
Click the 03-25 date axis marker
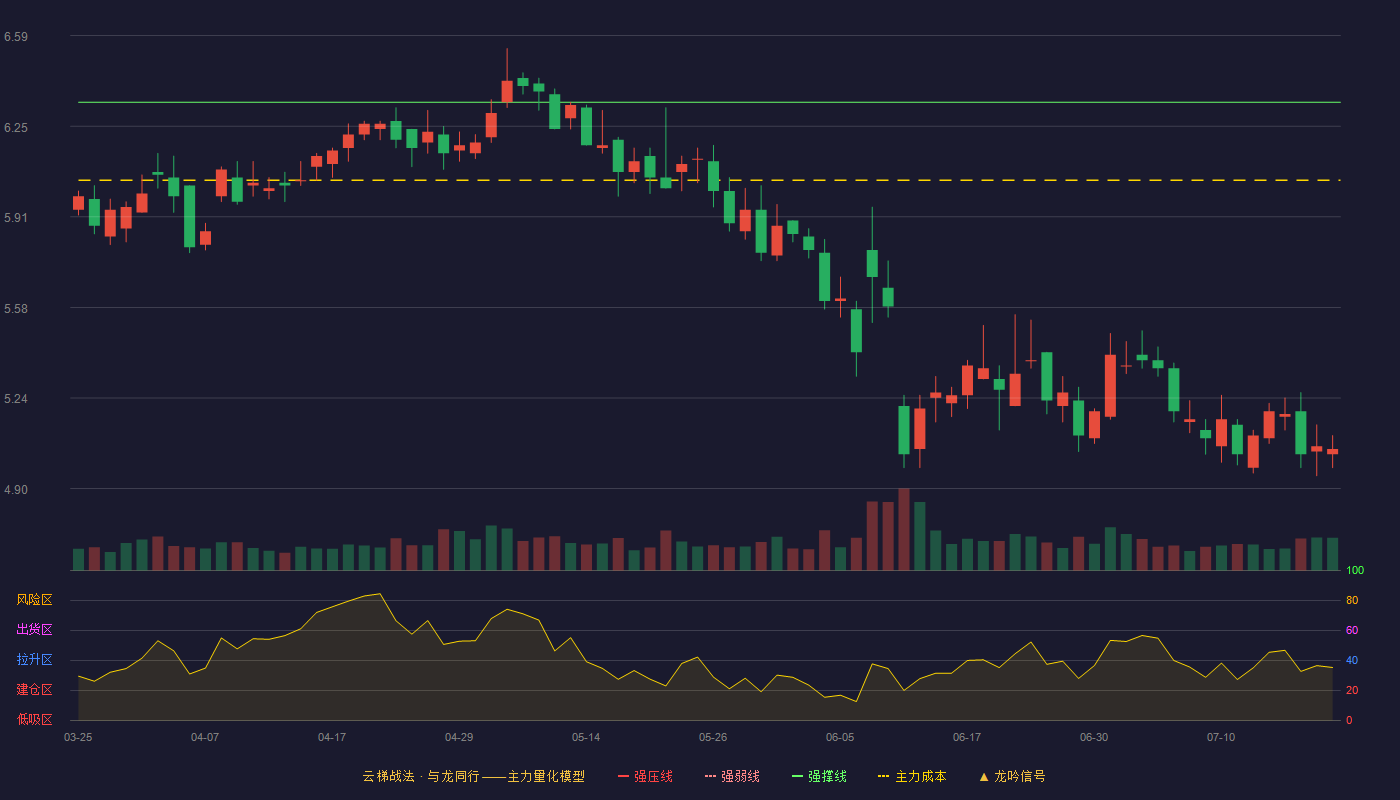pyautogui.click(x=78, y=737)
